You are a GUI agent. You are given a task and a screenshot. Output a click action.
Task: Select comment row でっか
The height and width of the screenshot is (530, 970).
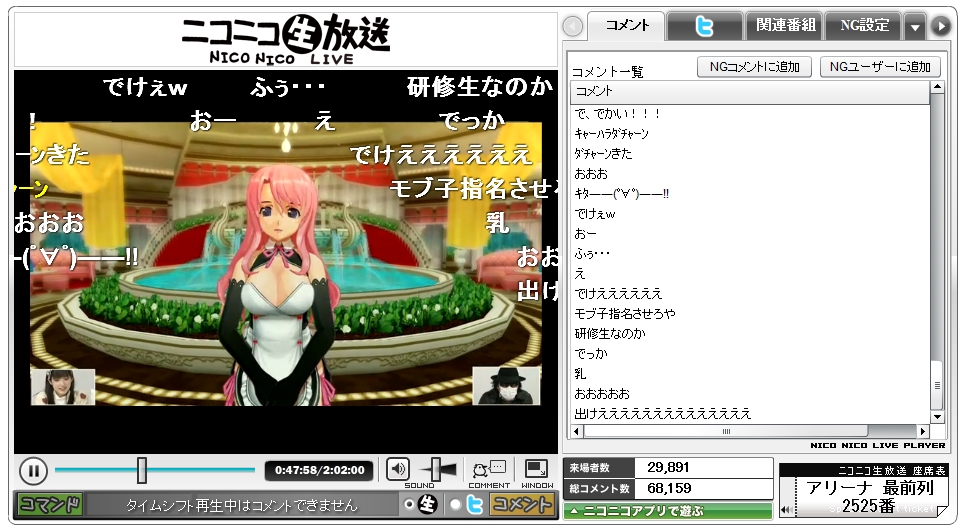(x=750, y=354)
